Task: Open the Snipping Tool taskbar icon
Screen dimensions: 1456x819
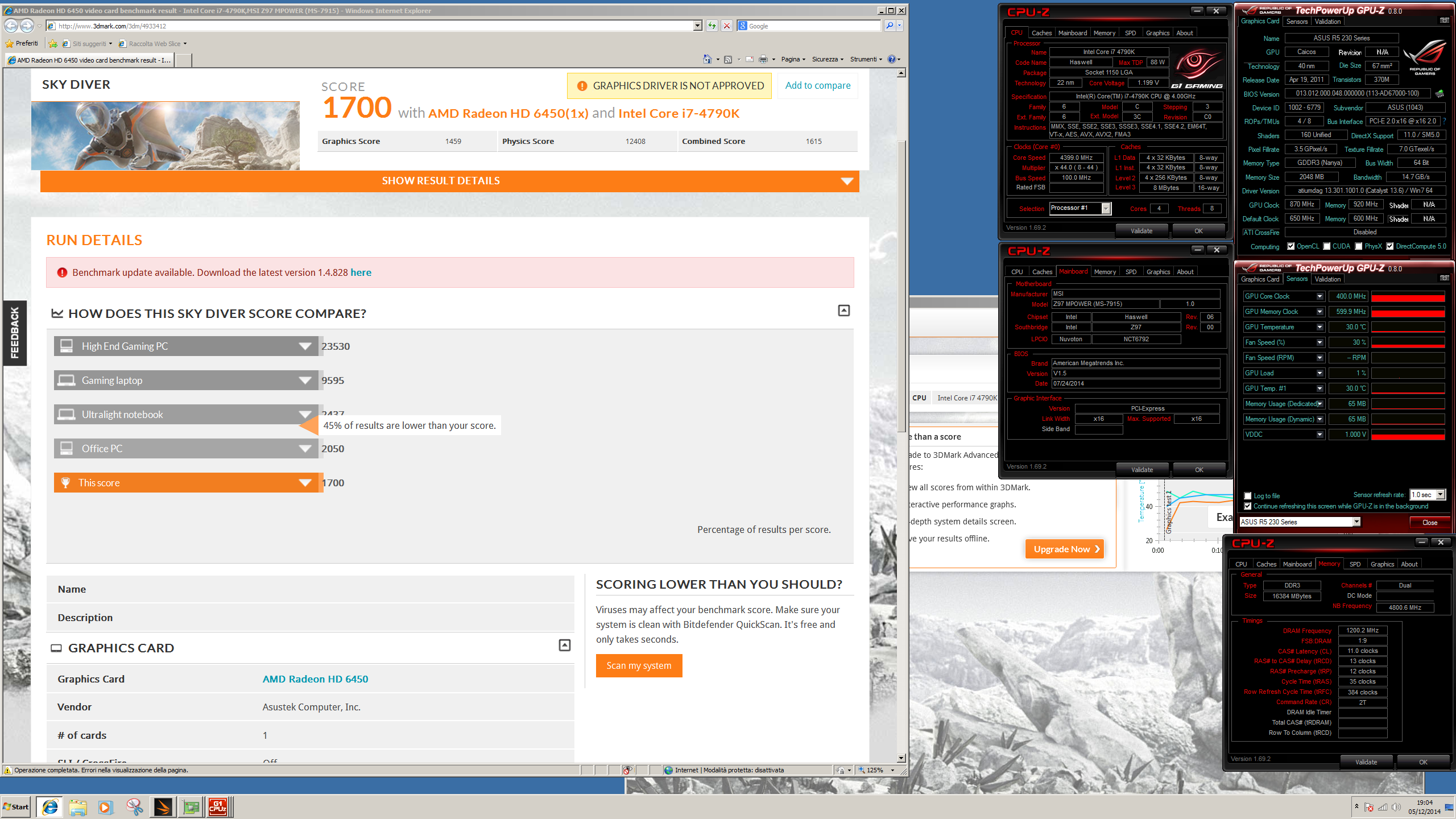Action: tap(134, 806)
